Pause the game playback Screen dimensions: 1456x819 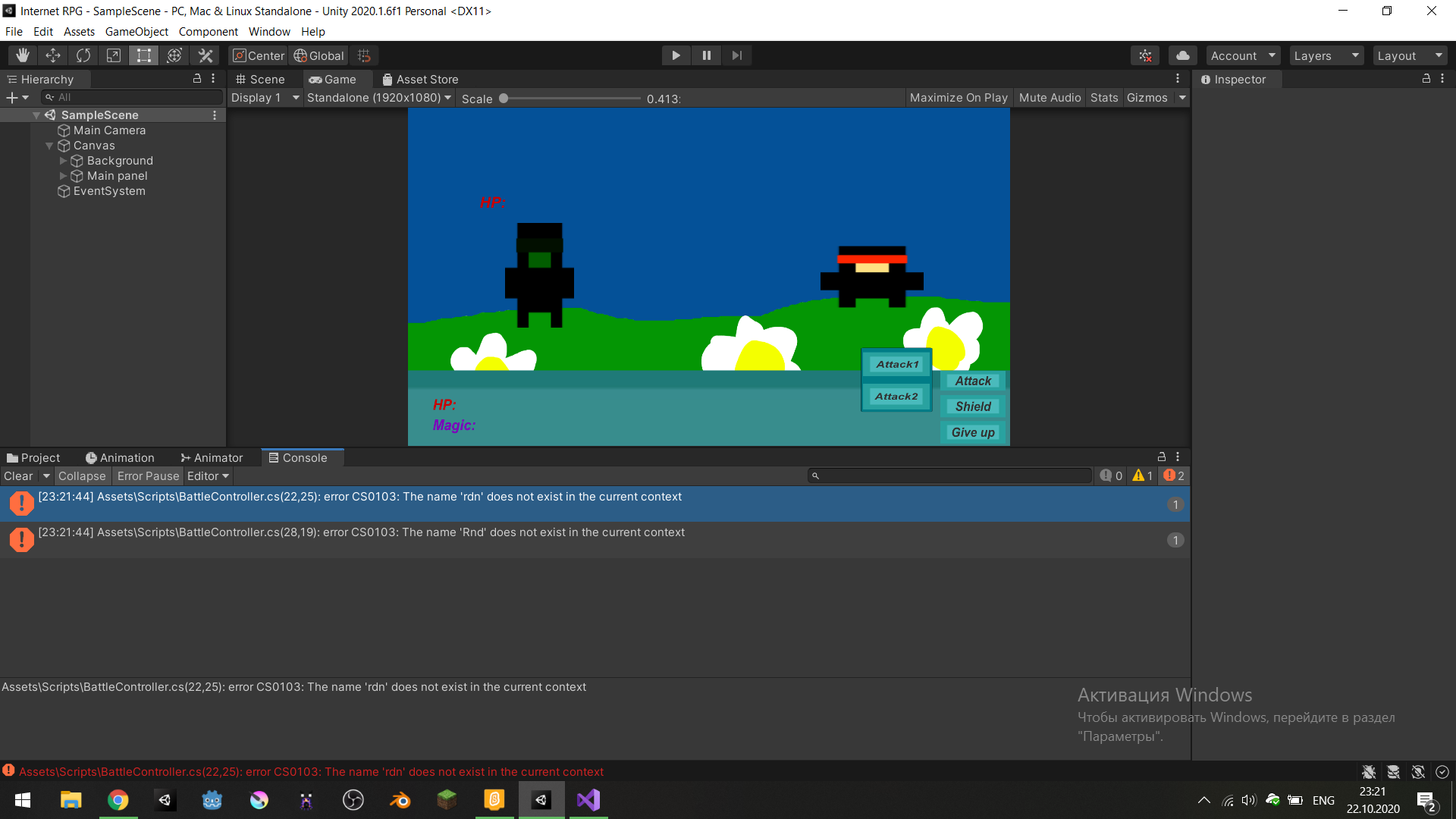pyautogui.click(x=706, y=55)
